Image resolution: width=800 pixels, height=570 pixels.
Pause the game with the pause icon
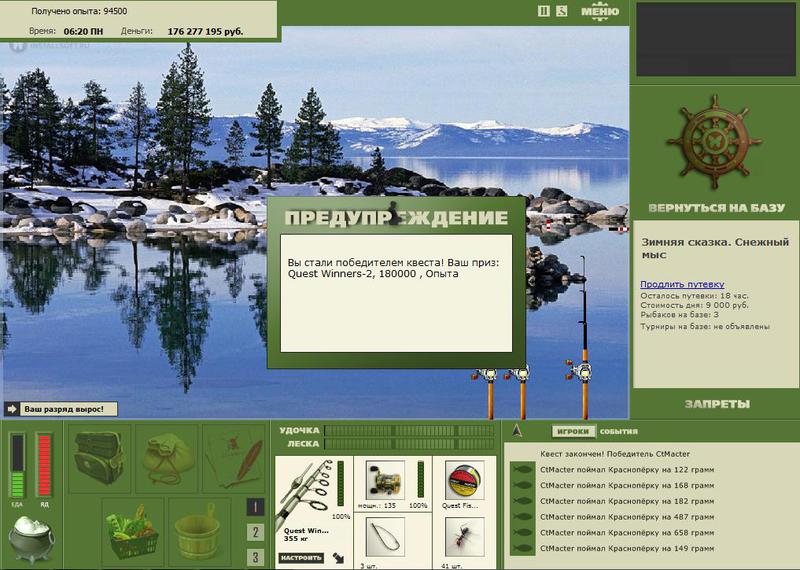pyautogui.click(x=544, y=11)
